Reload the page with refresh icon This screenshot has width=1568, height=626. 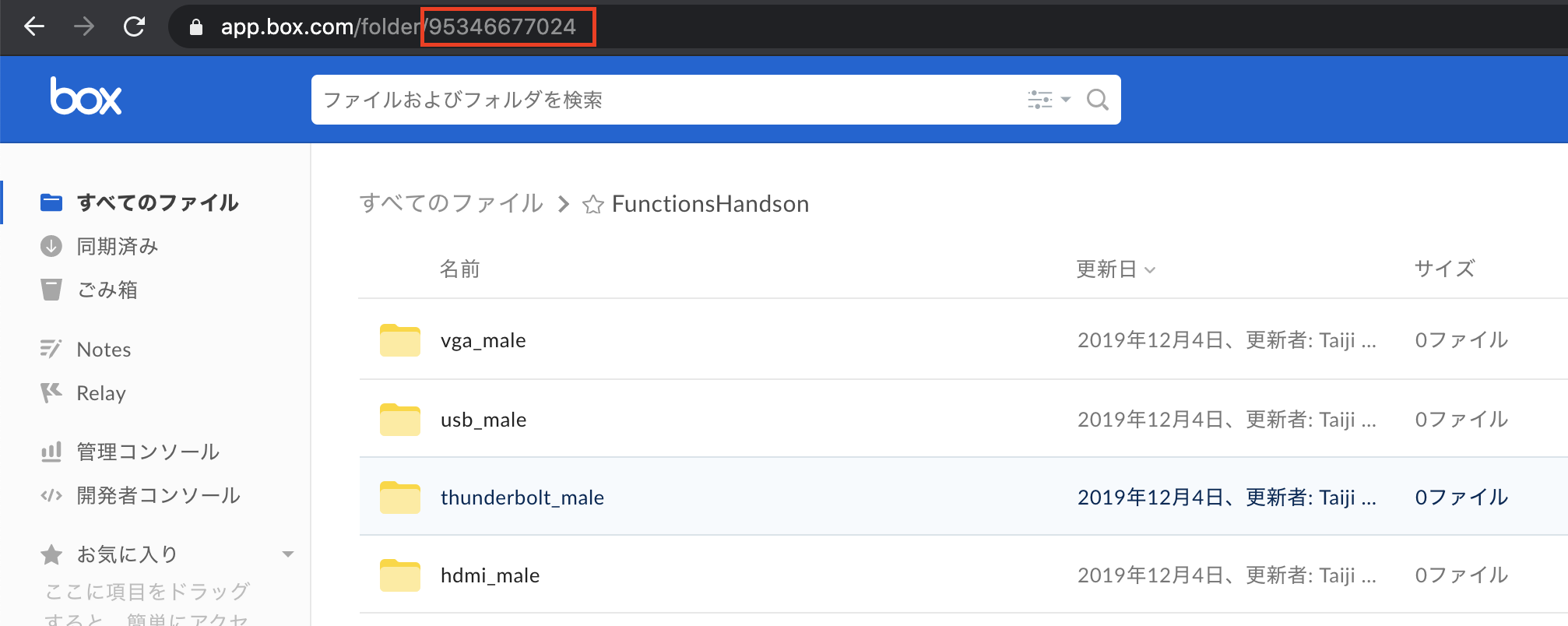[134, 27]
